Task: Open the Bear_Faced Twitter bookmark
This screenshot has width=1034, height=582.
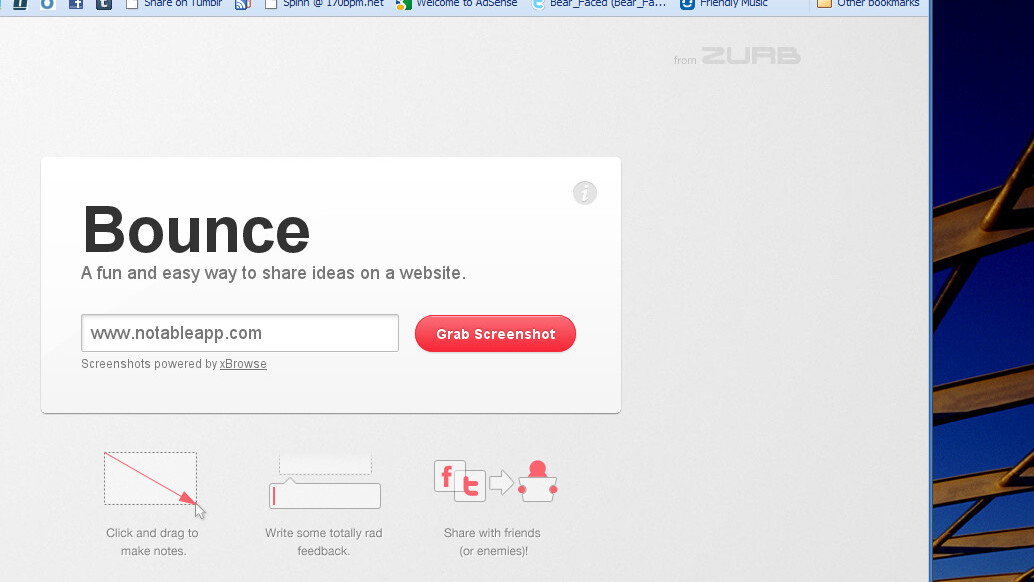Action: 599,4
